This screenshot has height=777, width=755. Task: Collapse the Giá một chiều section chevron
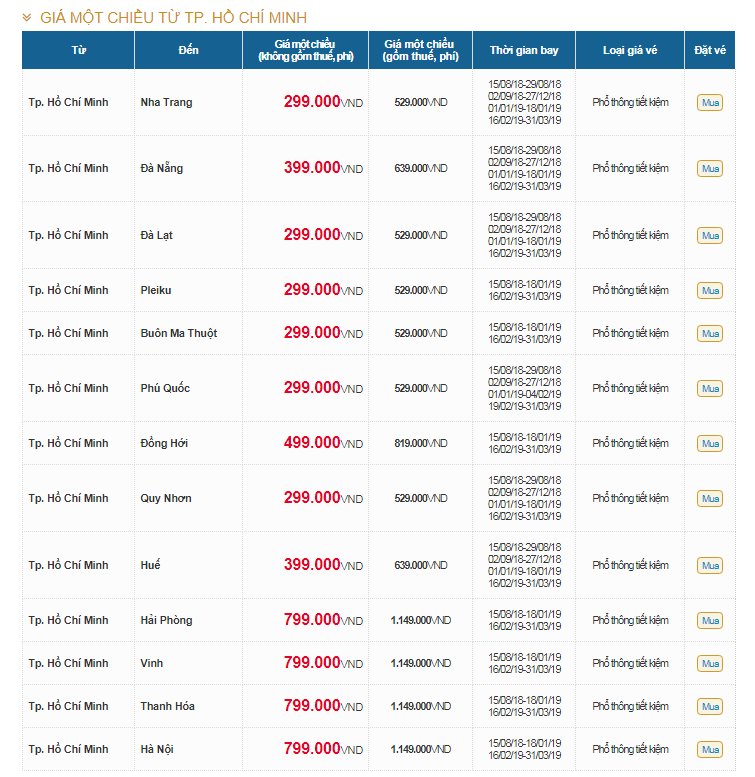point(27,18)
